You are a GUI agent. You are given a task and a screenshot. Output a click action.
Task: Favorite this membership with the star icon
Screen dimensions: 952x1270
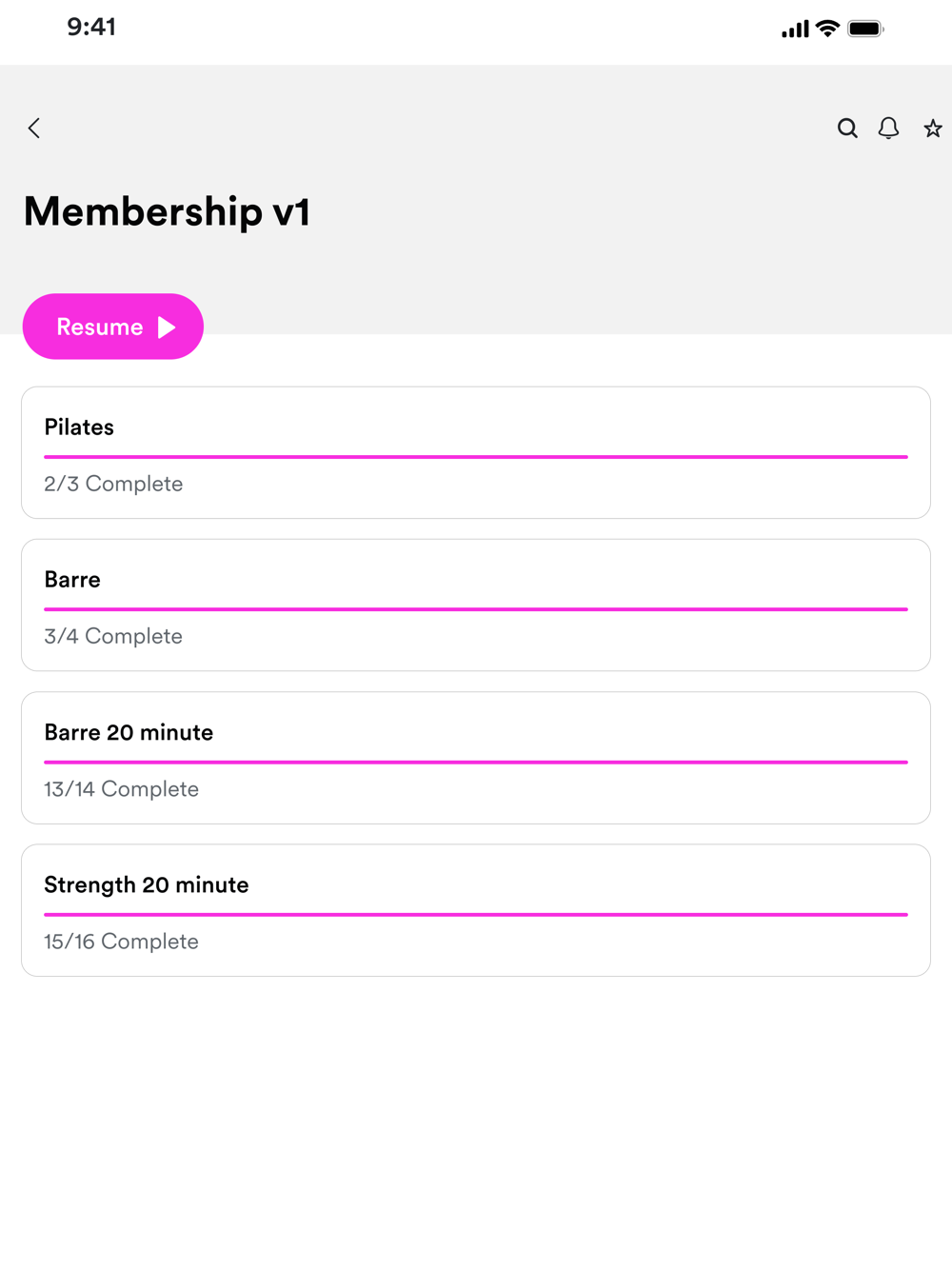tap(932, 129)
